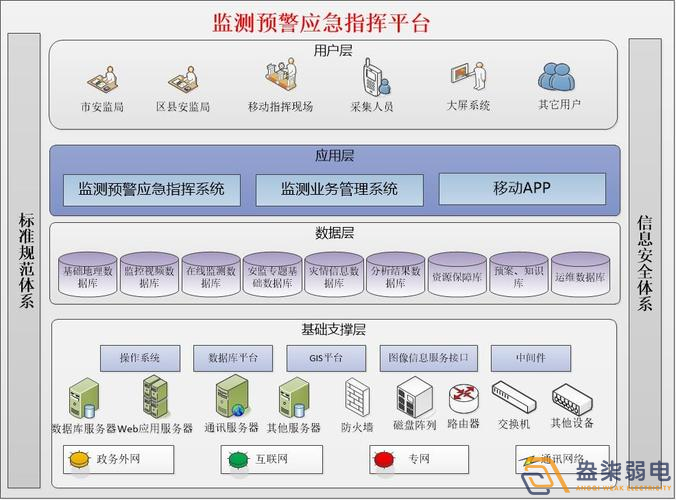Select the 区县安监局 desk icon

coord(183,77)
